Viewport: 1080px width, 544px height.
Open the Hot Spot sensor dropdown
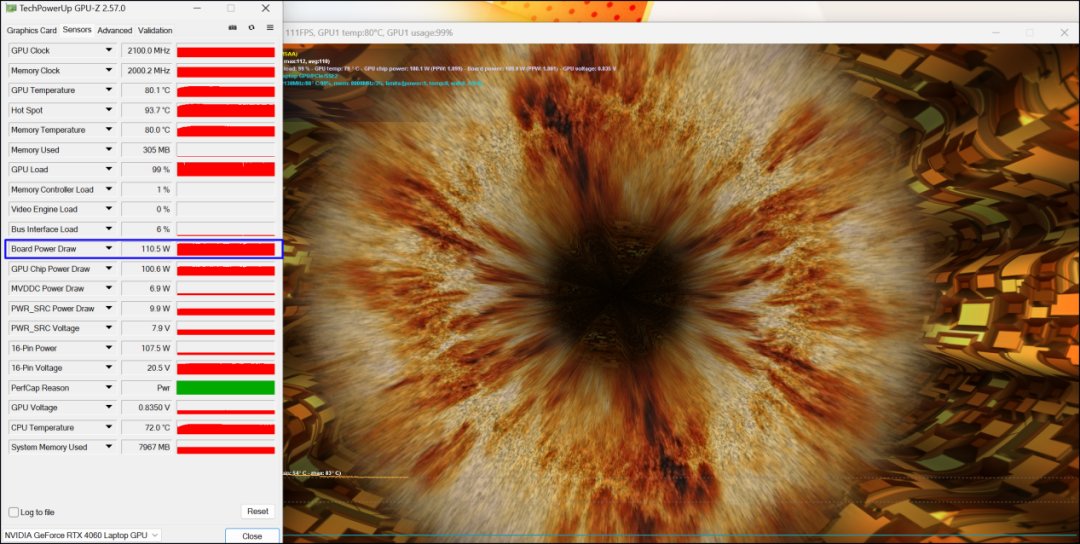click(109, 110)
